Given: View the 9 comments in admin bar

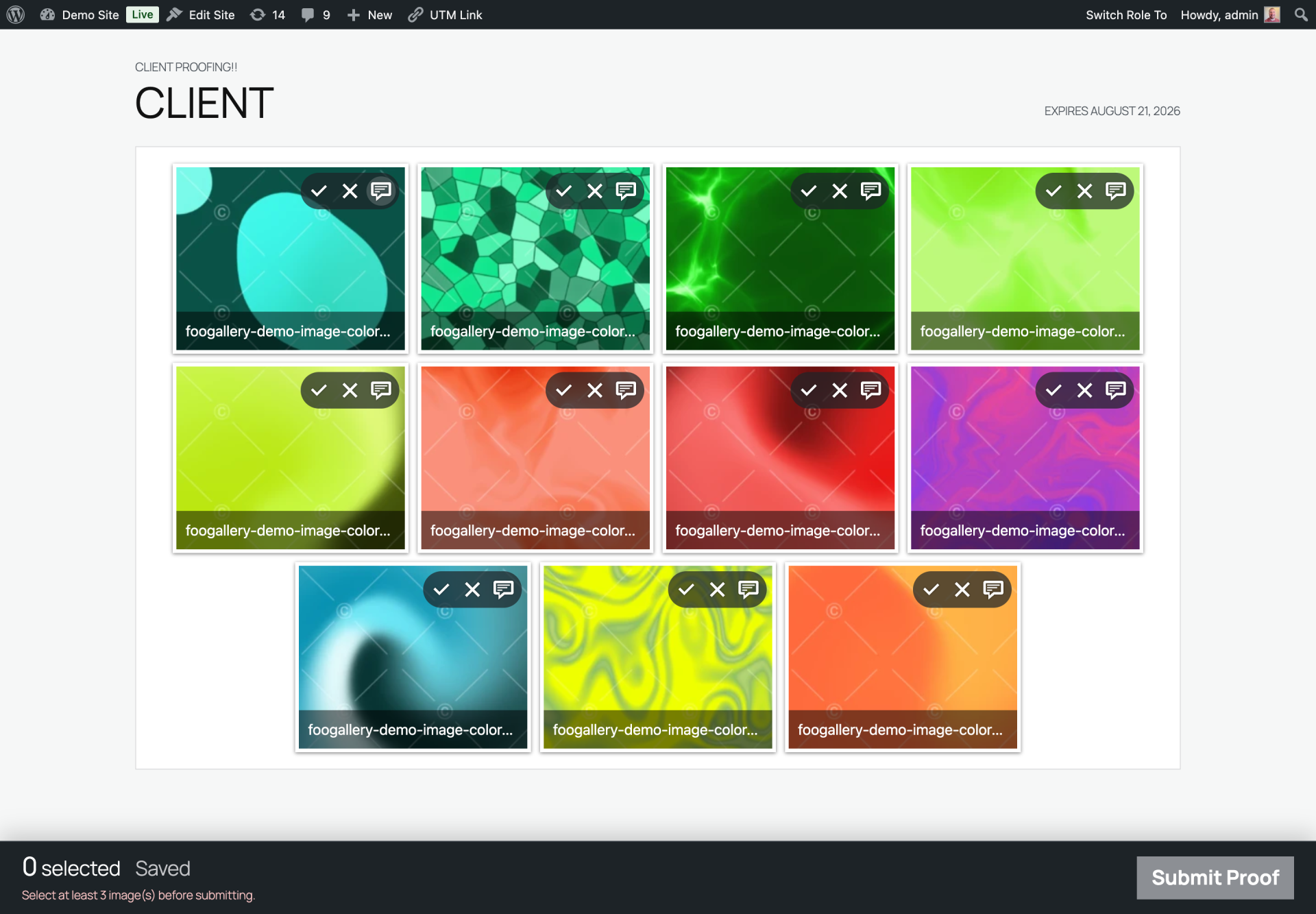Looking at the screenshot, I should click(316, 14).
